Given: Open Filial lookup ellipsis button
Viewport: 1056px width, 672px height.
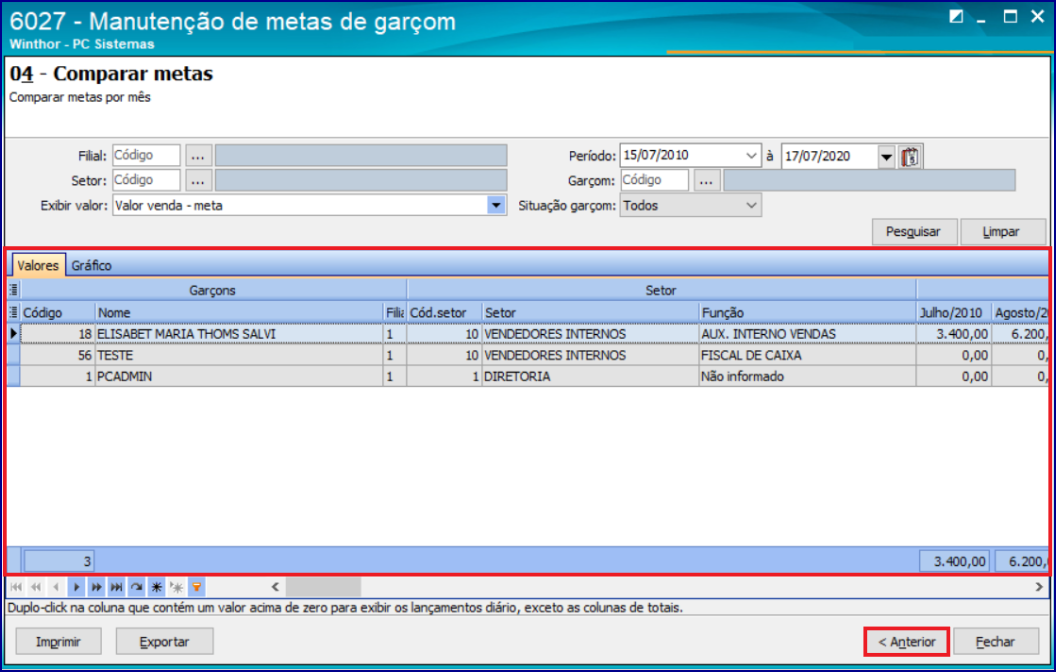Looking at the screenshot, I should [198, 156].
